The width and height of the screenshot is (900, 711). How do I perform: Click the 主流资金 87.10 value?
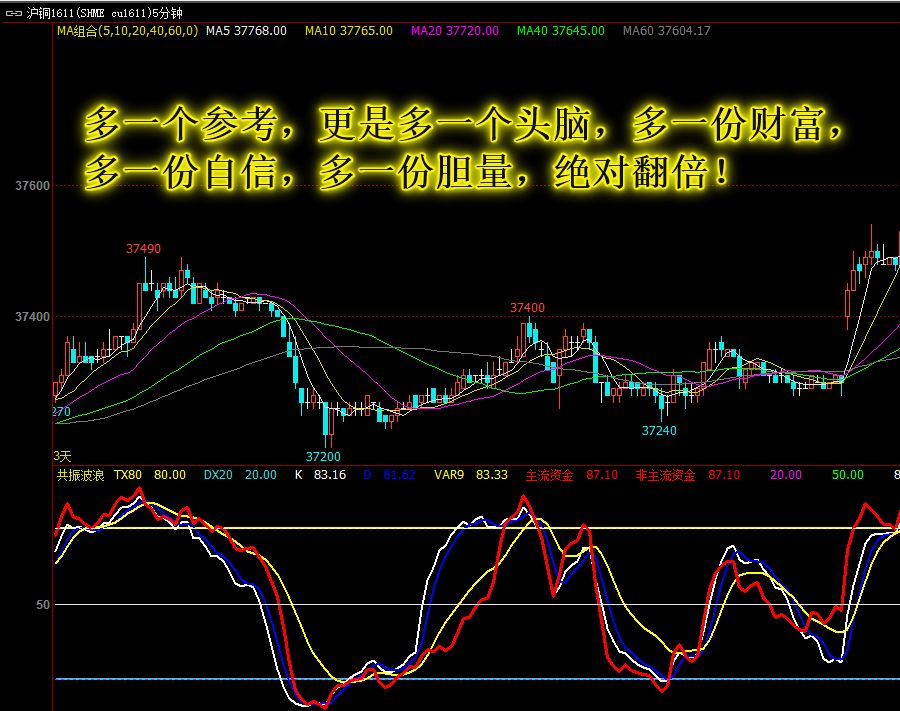coord(572,475)
